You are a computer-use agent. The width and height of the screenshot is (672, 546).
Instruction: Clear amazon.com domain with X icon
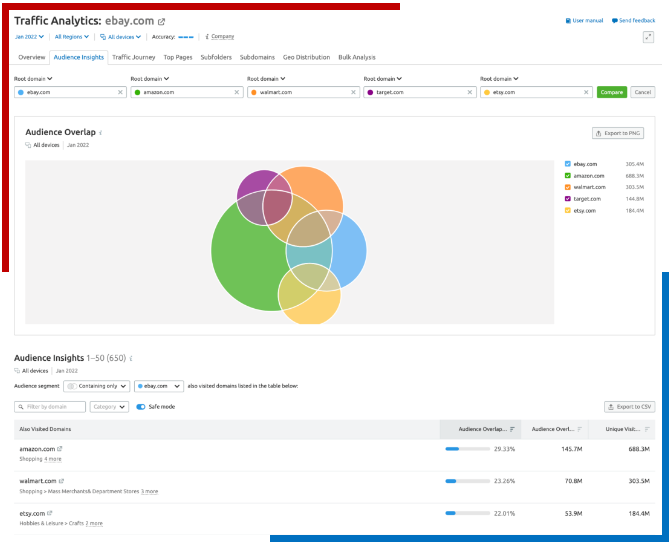pos(237,92)
